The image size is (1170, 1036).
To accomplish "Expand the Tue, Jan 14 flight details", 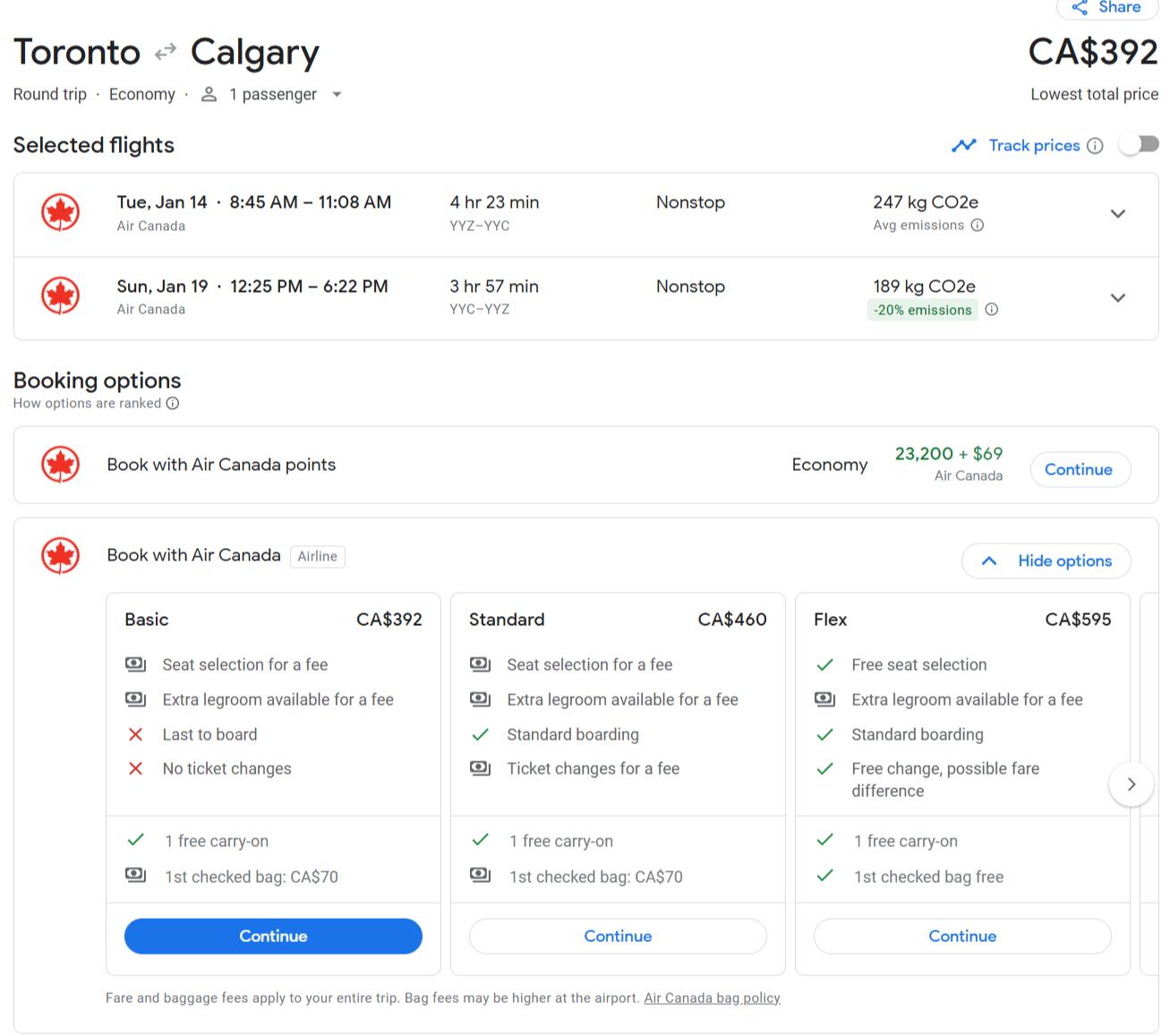I will pos(1117,214).
